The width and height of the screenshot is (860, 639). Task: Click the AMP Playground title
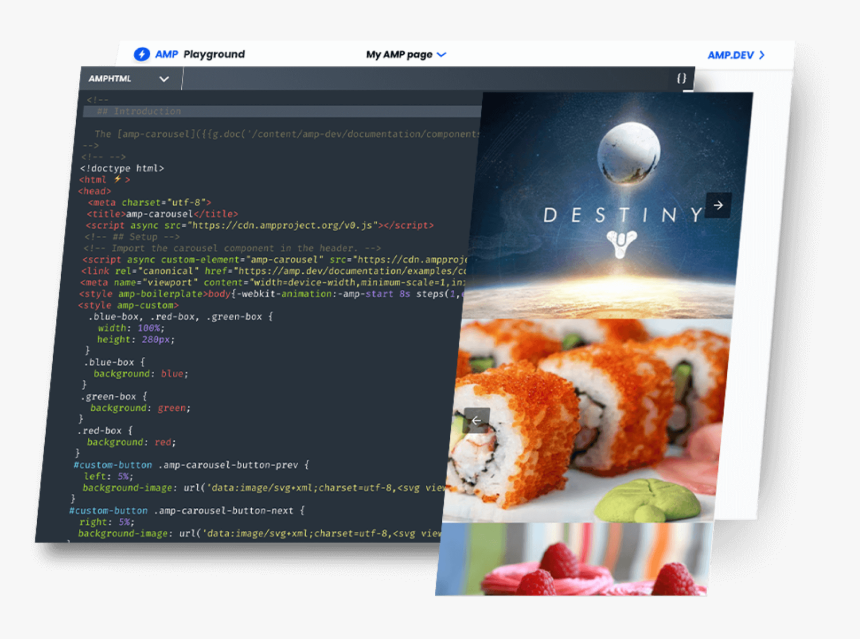pos(200,54)
